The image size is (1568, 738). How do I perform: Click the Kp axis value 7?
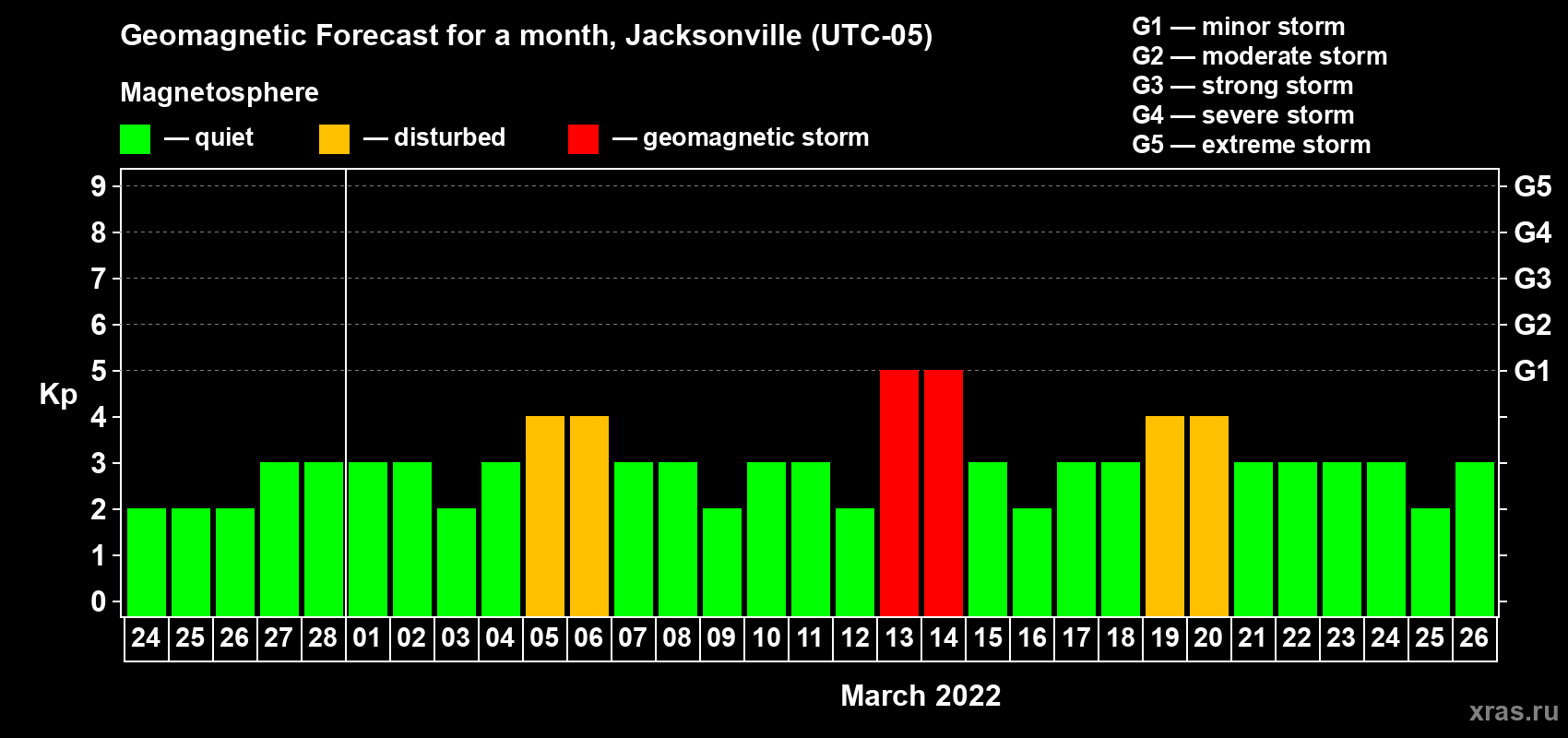pyautogui.click(x=99, y=279)
